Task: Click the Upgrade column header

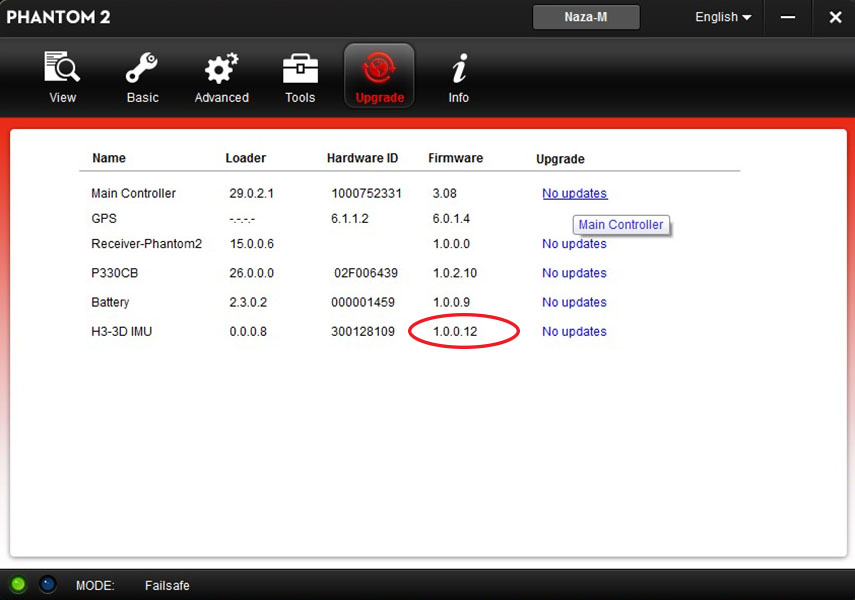Action: (560, 159)
